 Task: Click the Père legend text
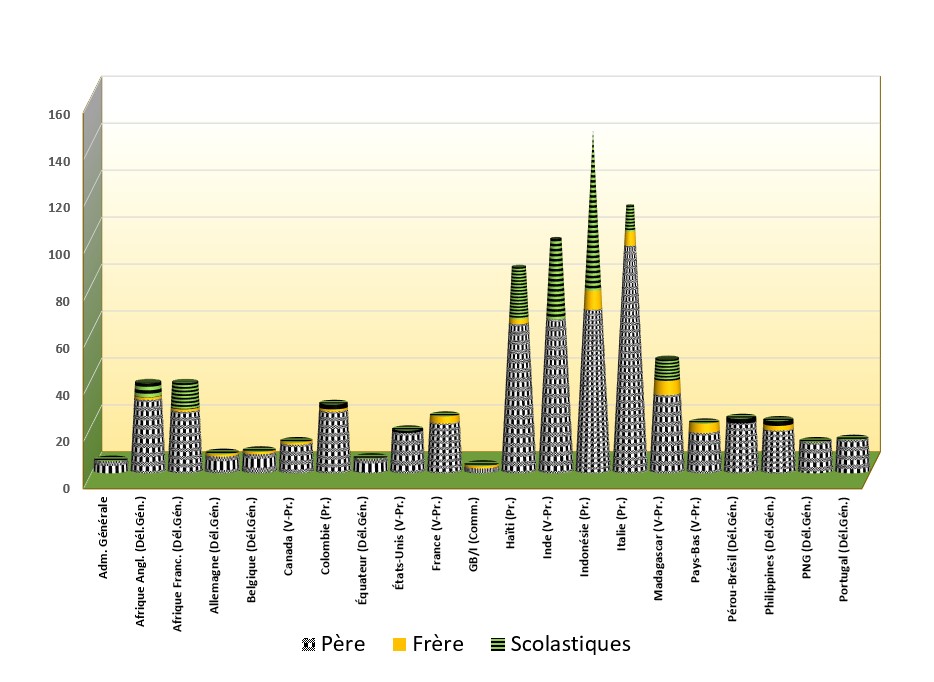[x=343, y=644]
